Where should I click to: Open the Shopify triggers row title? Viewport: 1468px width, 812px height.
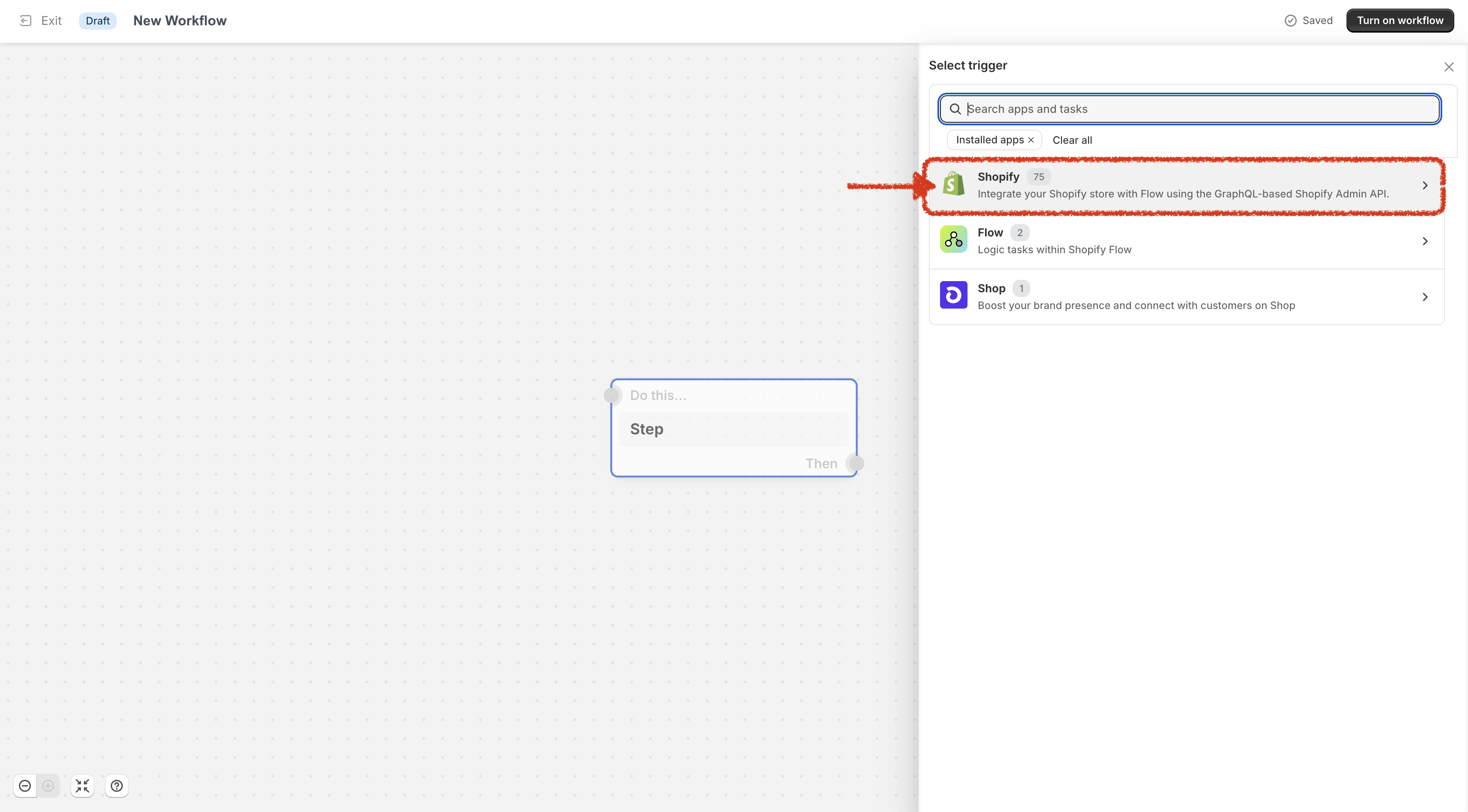pyautogui.click(x=998, y=177)
